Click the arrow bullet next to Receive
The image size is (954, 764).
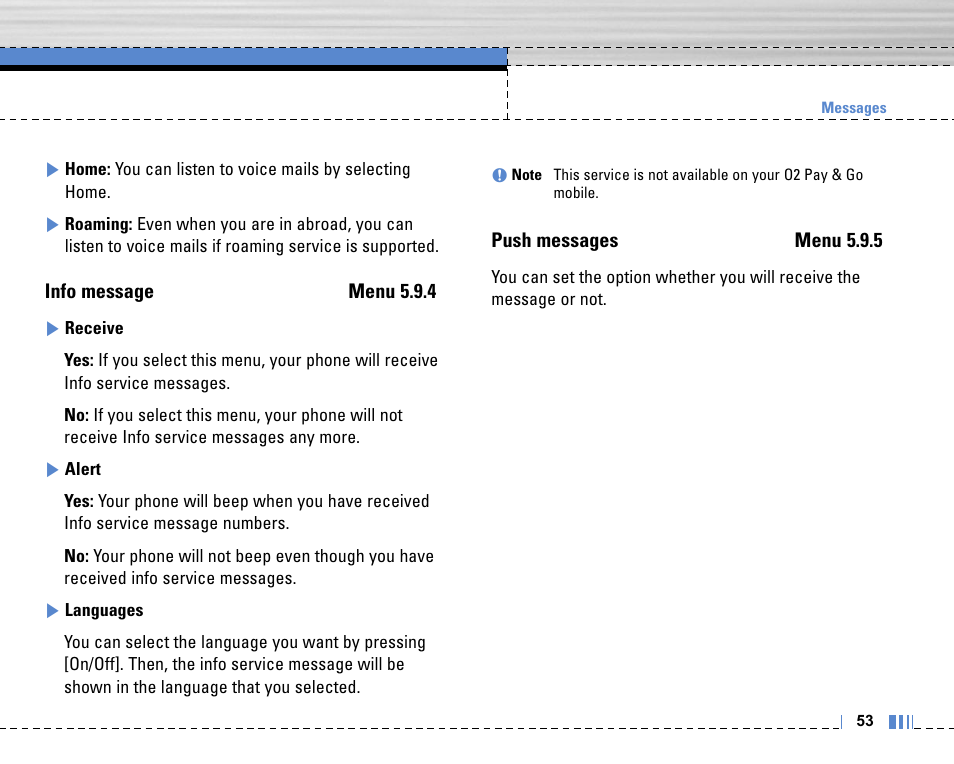[52, 329]
